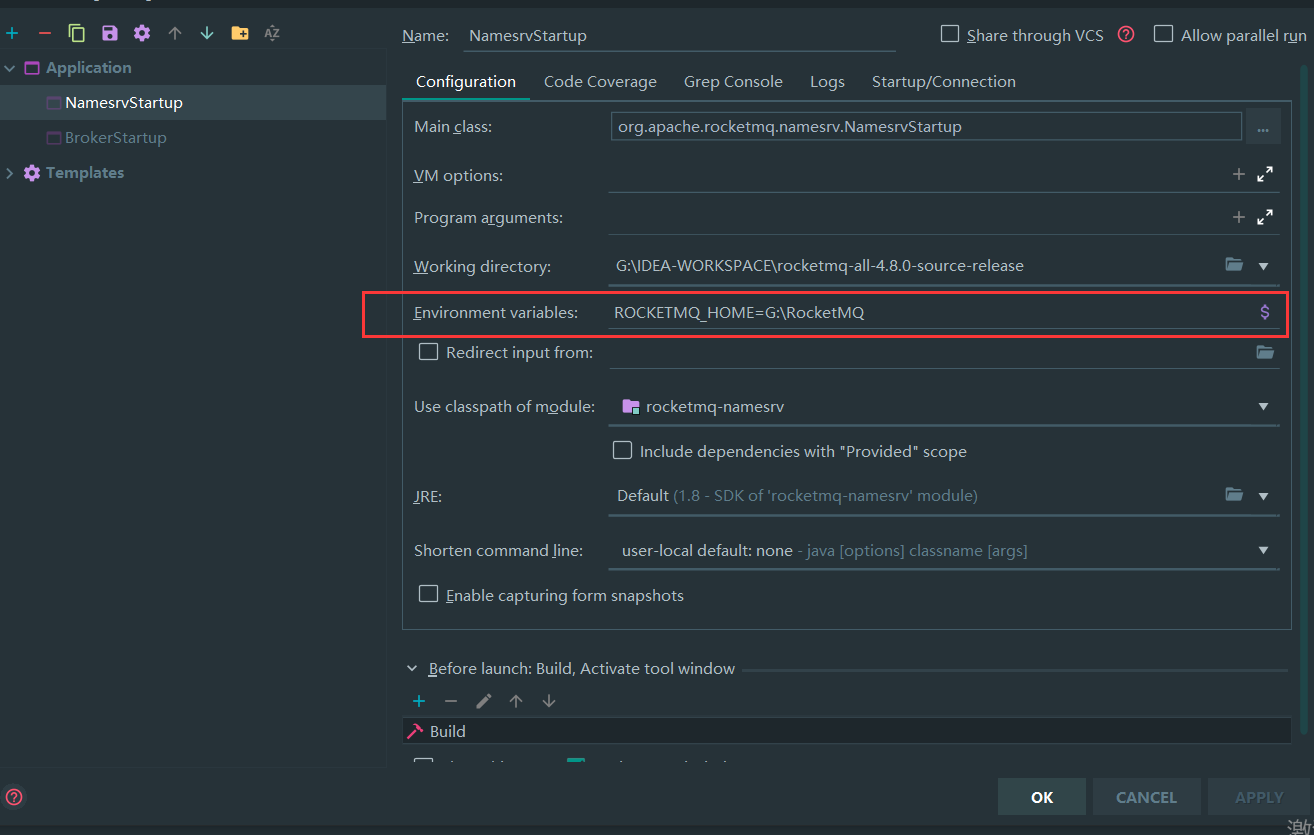Edit environment variables via dollar icon
The width and height of the screenshot is (1314, 835).
click(1265, 312)
